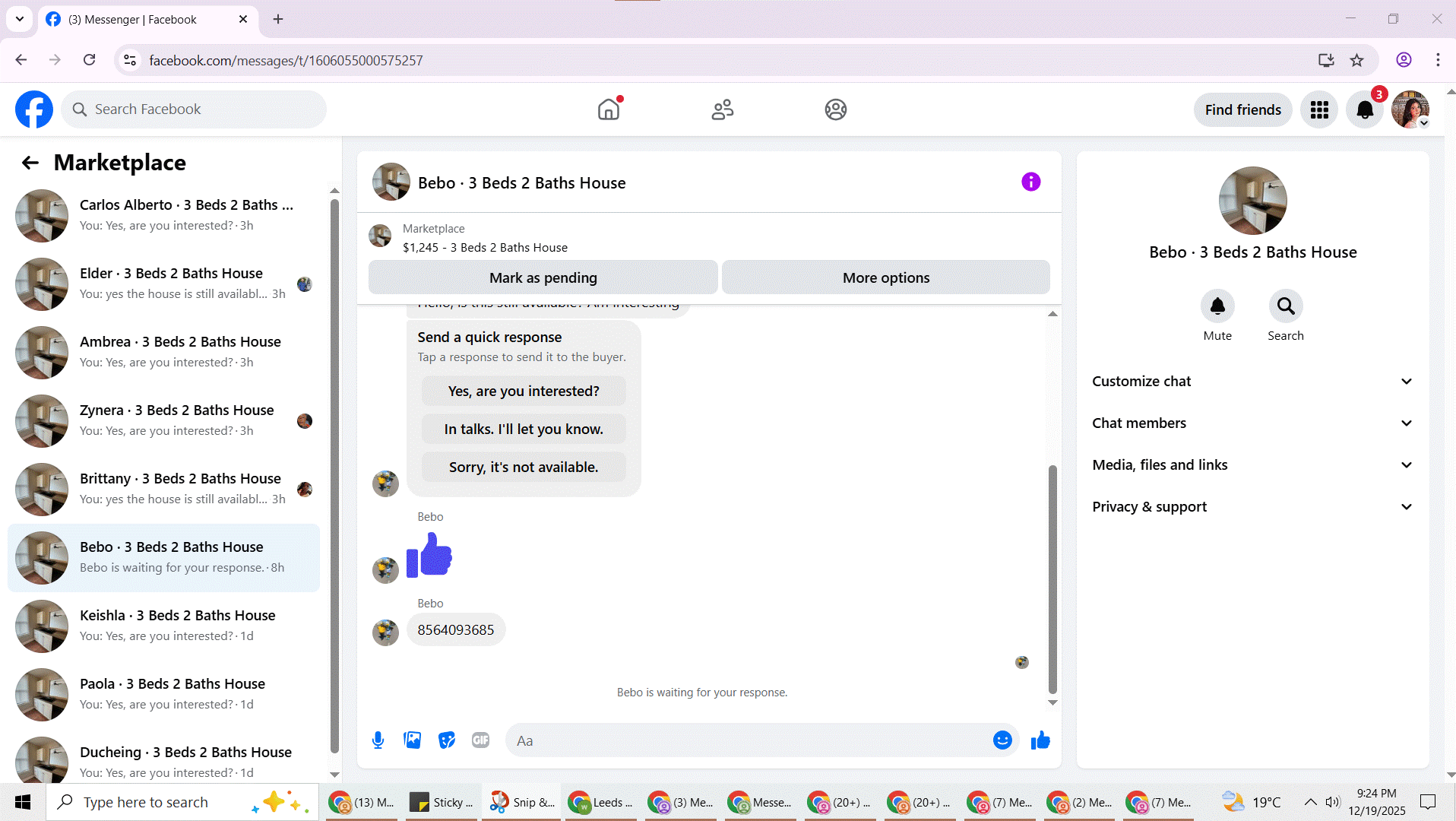1456x821 pixels.
Task: Expand Customize chat section
Action: pyautogui.click(x=1252, y=382)
